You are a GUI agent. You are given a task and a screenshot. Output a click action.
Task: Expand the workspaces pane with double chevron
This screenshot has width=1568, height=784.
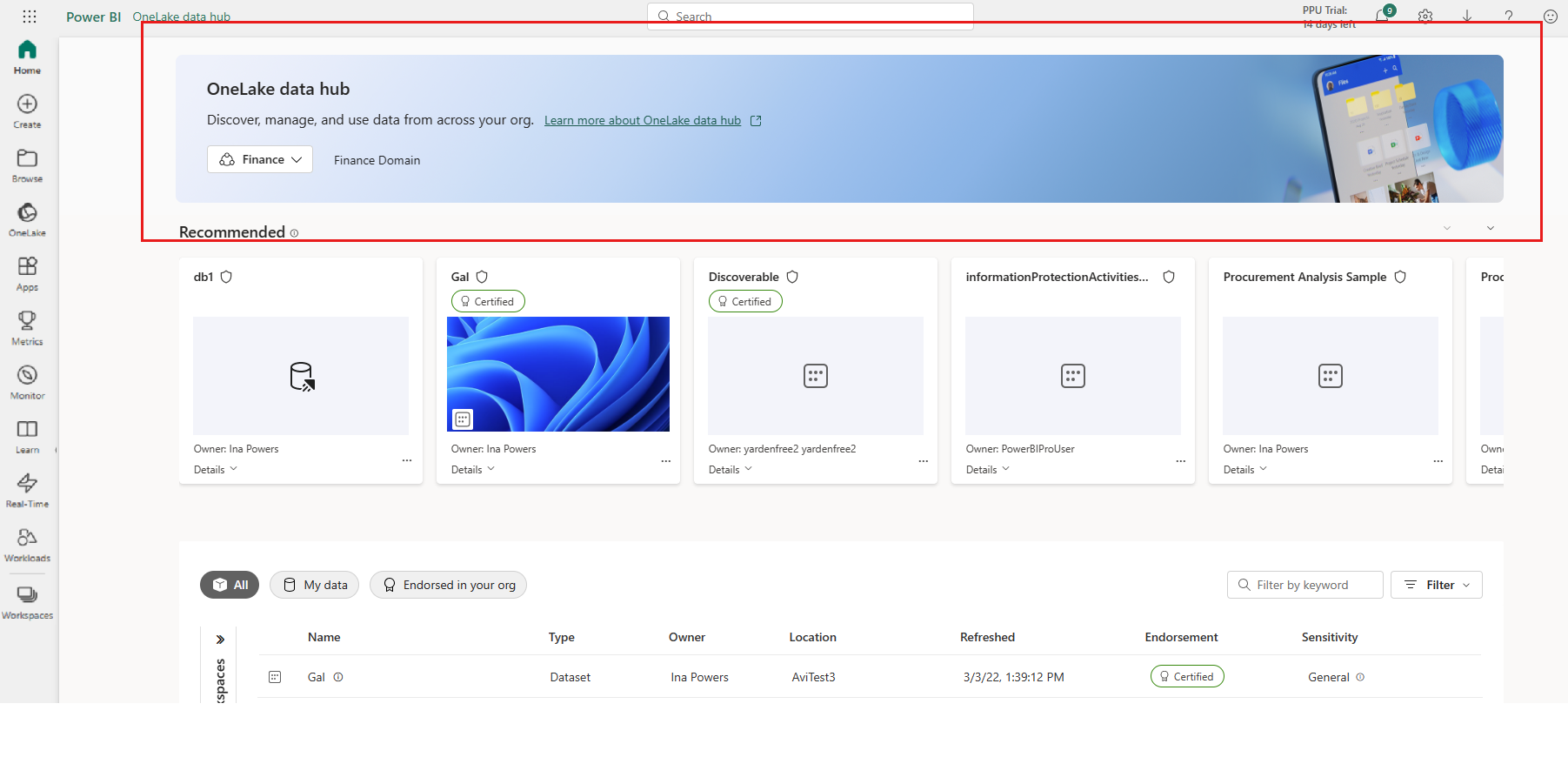220,640
